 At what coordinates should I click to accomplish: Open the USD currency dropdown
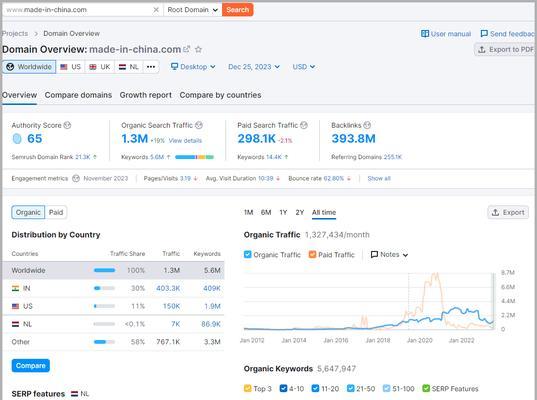[303, 67]
